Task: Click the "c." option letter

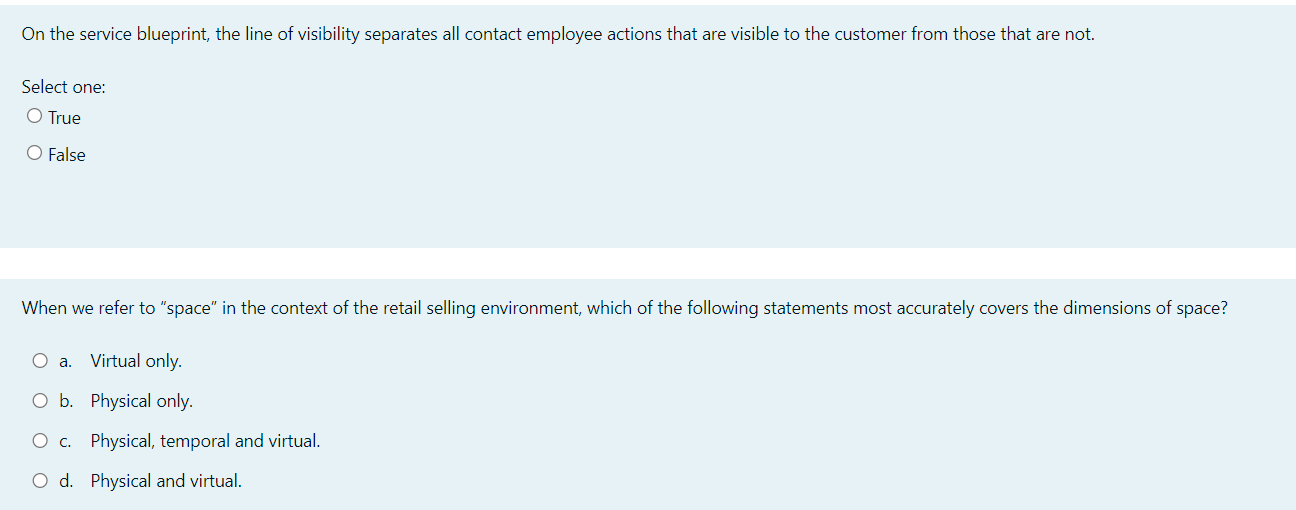Action: click(65, 441)
